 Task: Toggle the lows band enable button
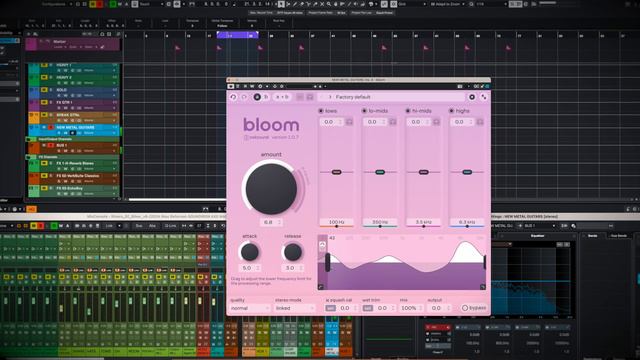click(321, 111)
